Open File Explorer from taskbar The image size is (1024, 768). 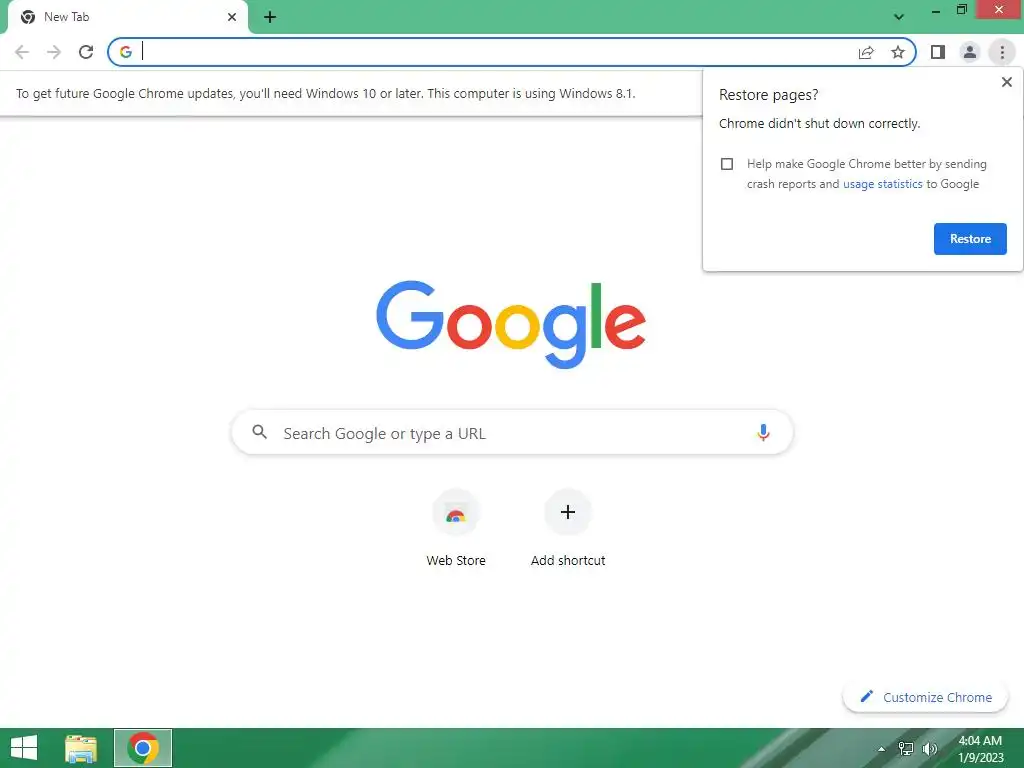pos(81,748)
